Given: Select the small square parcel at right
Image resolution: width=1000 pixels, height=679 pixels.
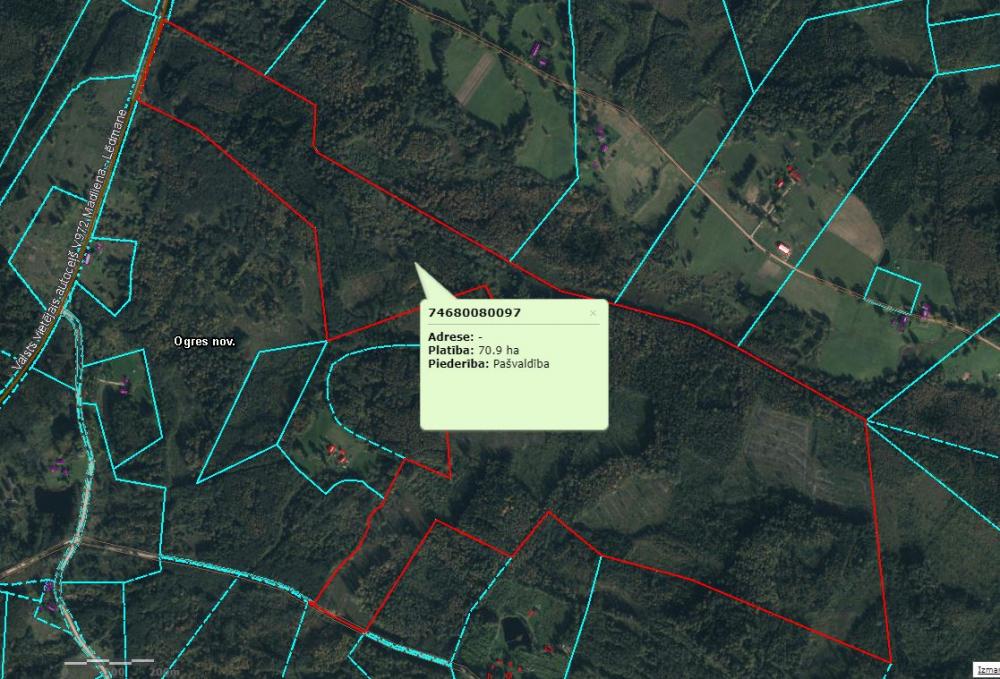Looking at the screenshot, I should [892, 289].
